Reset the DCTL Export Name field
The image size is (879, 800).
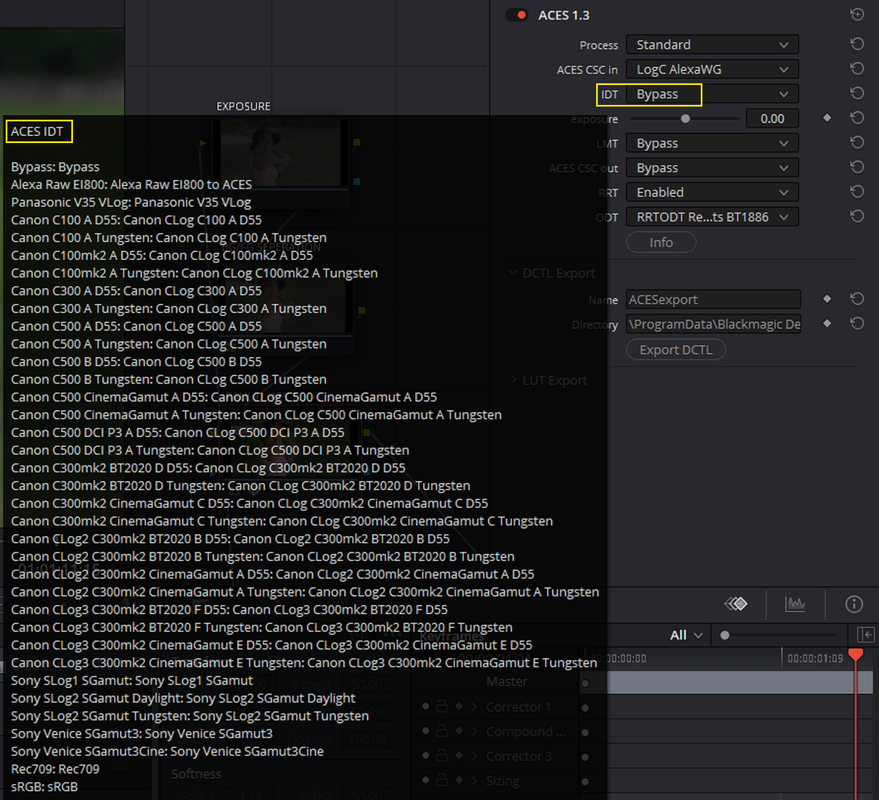pyautogui.click(x=857, y=299)
